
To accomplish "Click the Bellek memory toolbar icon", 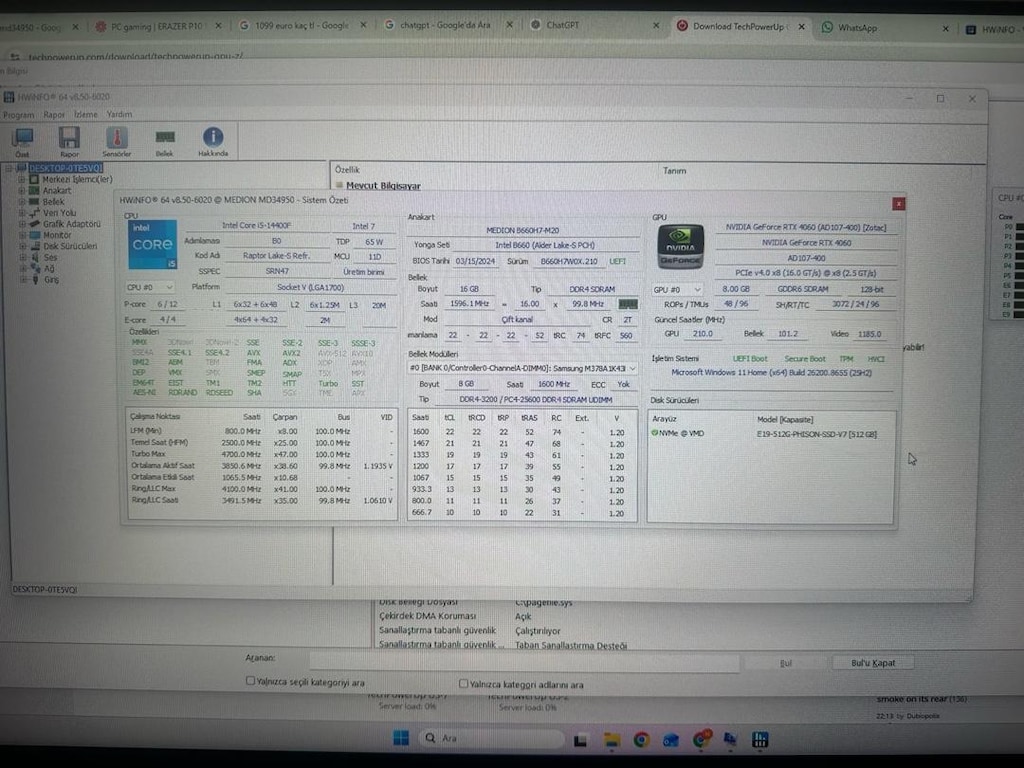I will click(165, 140).
